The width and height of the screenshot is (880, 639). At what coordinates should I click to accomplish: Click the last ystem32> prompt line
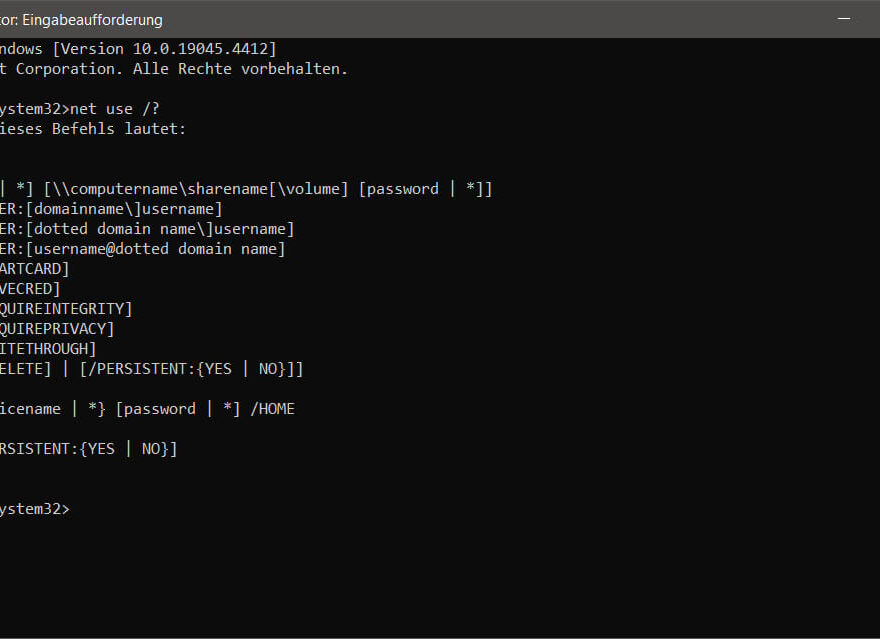tap(35, 509)
